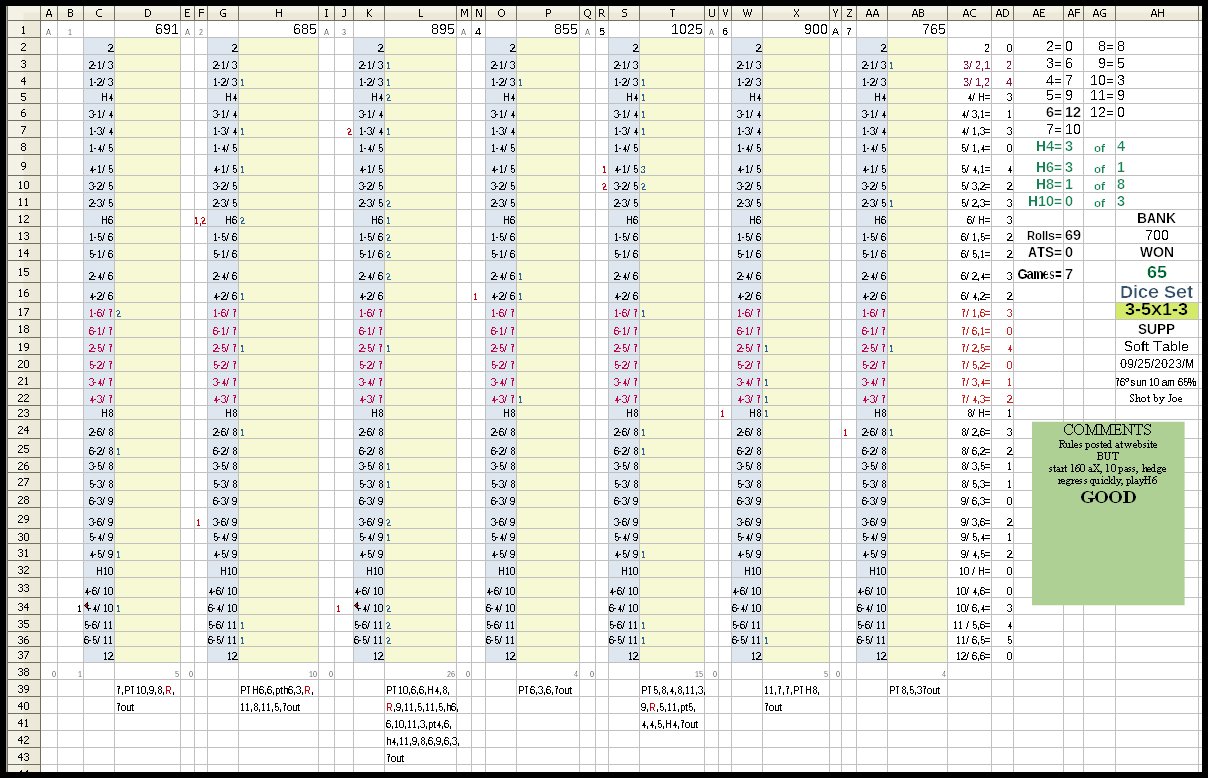Click summary cell 12/ 6,6=
Viewport: 1208px width, 778px height.
click(x=969, y=655)
